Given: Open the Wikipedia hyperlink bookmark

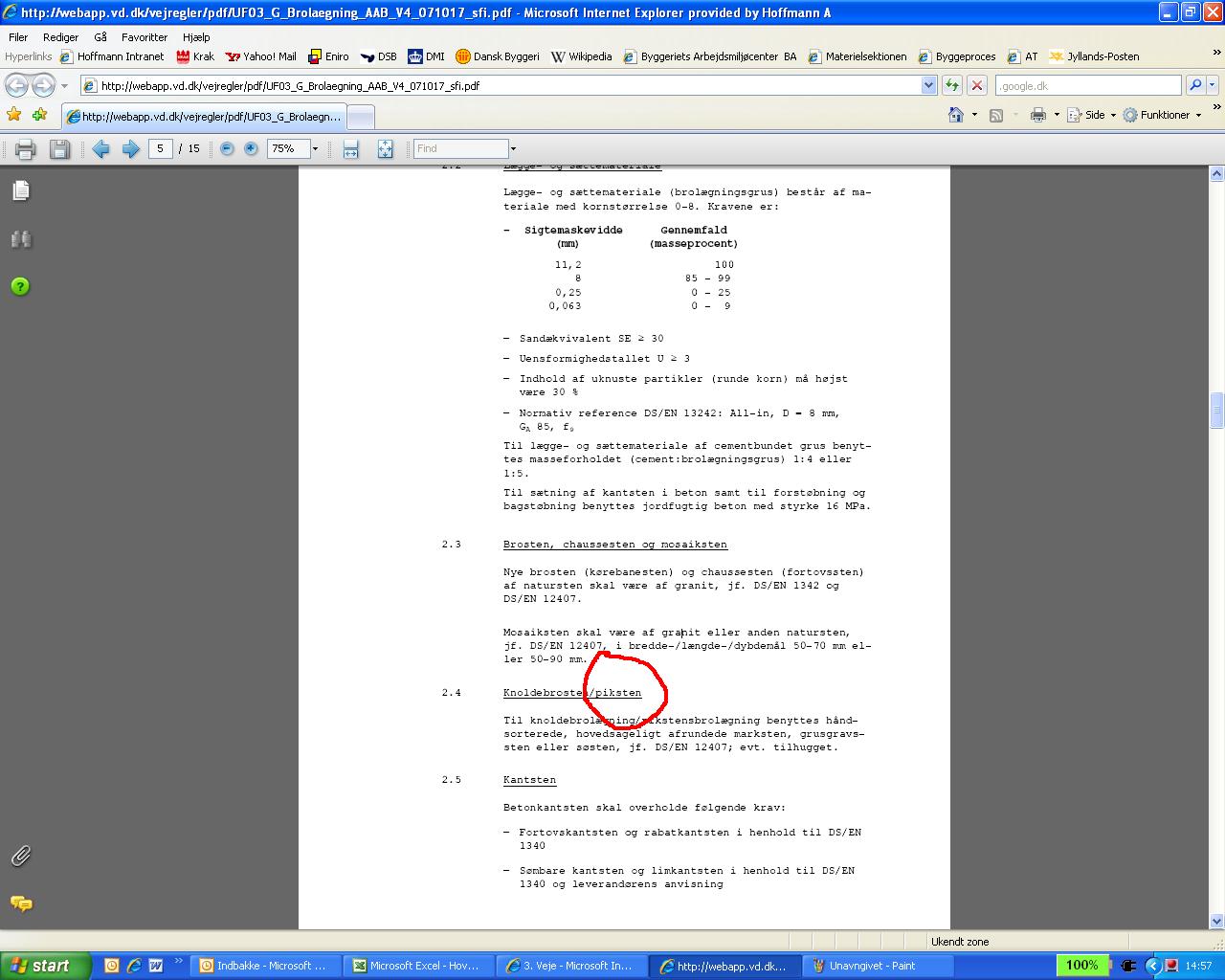Looking at the screenshot, I should click(x=582, y=56).
